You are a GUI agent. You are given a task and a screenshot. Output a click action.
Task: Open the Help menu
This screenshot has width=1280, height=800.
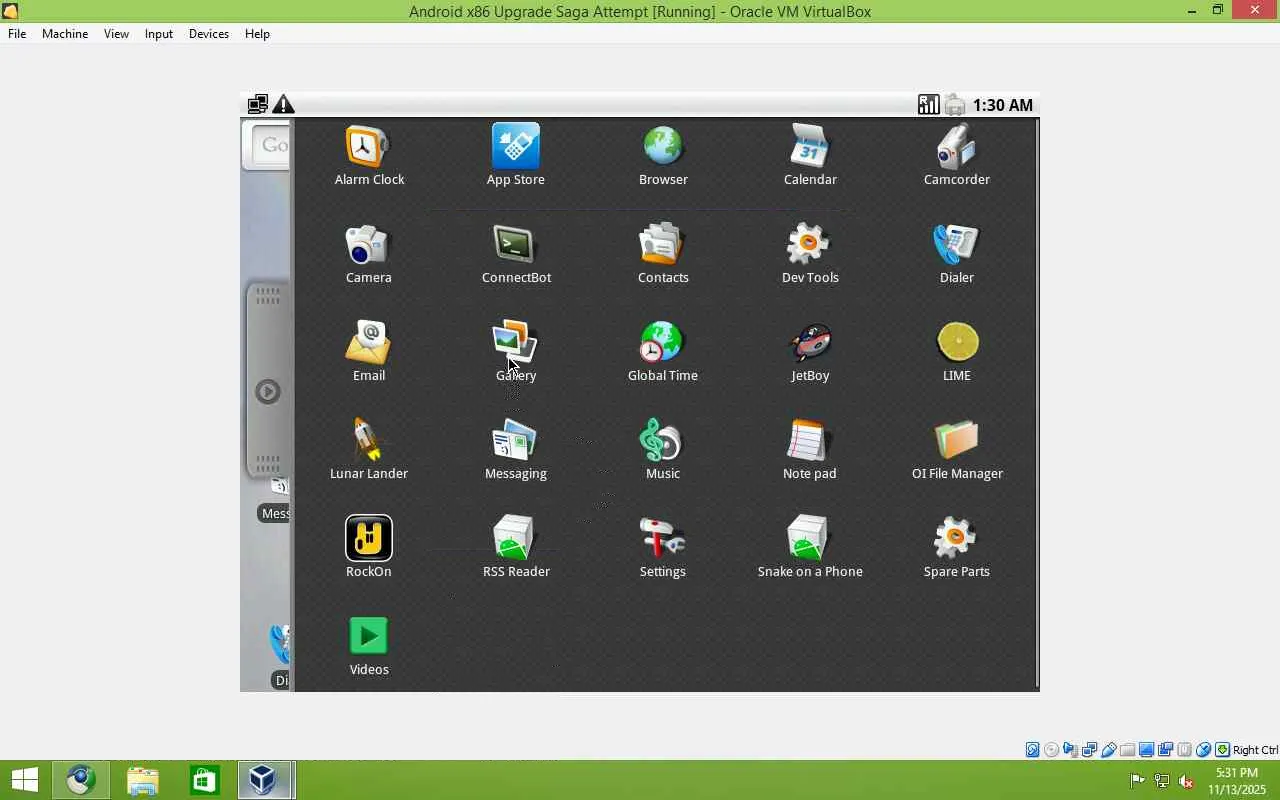click(257, 33)
